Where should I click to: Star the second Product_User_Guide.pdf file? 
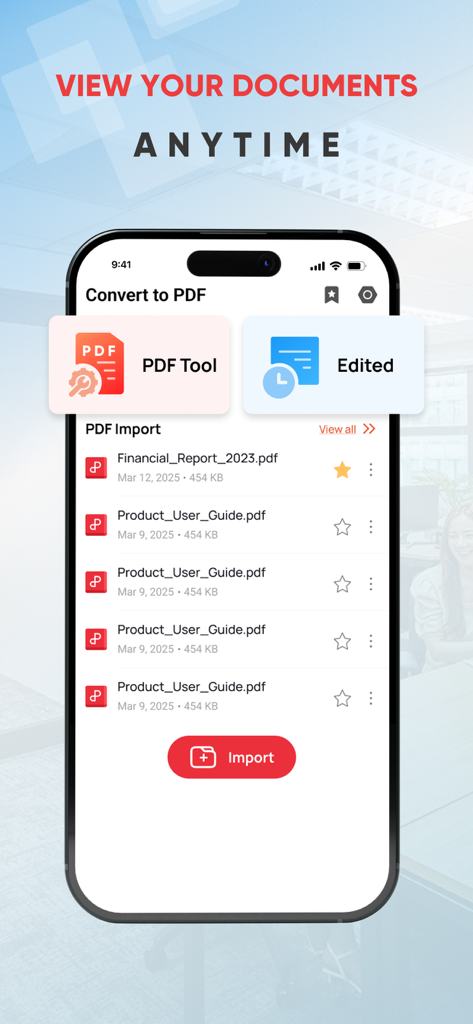coord(342,584)
